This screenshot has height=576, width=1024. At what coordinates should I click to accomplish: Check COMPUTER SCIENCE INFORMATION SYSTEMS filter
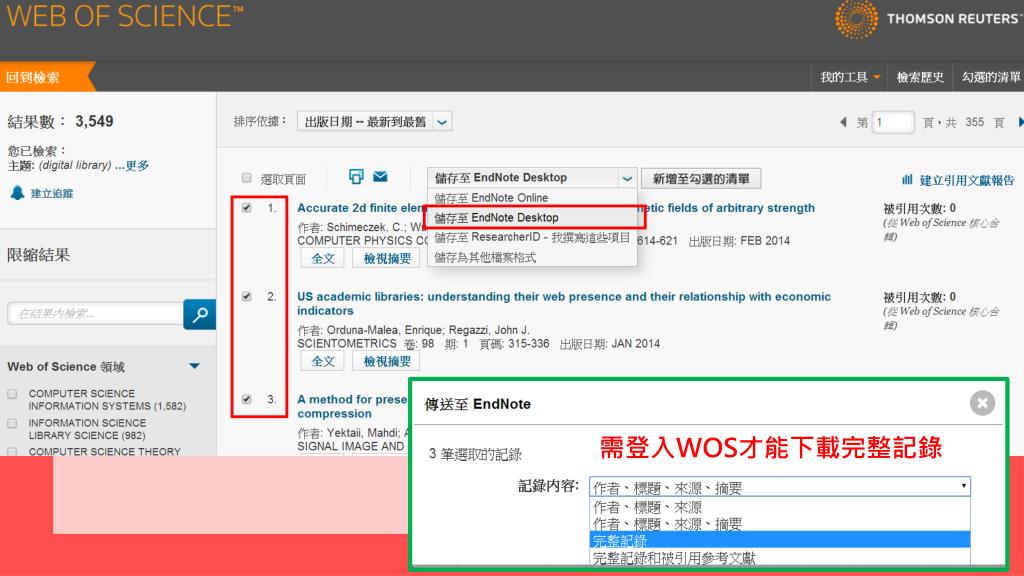[x=12, y=394]
